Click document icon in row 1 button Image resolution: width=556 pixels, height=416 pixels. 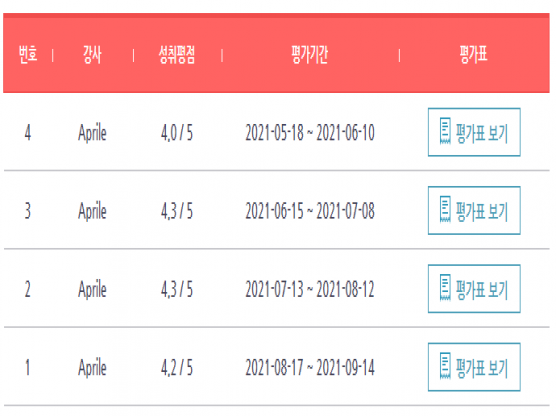[445, 366]
